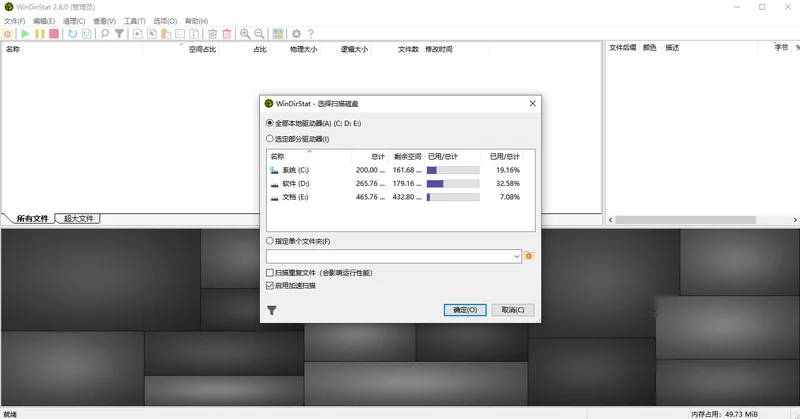The image size is (800, 419).
Task: Click the green resume scan icon
Action: (25, 34)
